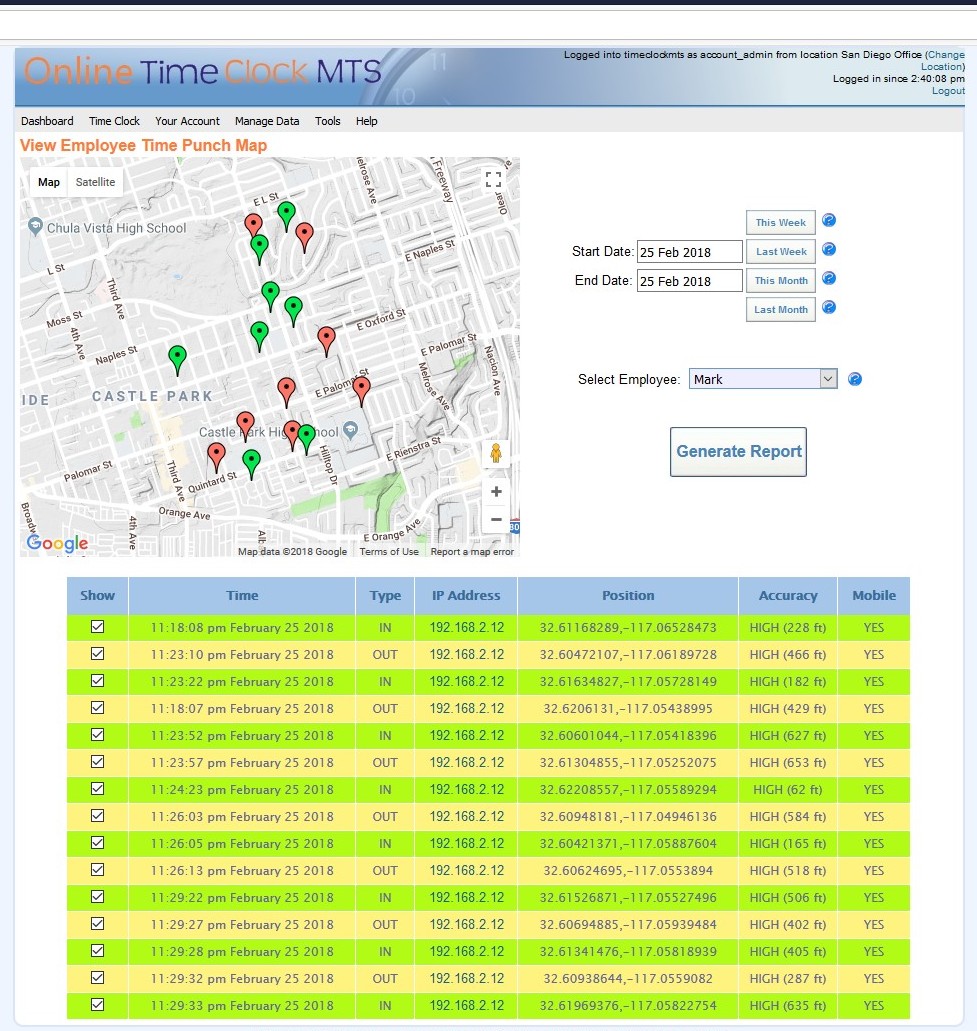The width and height of the screenshot is (977, 1031).
Task: Click the 11:26:03 pm February 25 2018 cell
Action: coord(242,816)
